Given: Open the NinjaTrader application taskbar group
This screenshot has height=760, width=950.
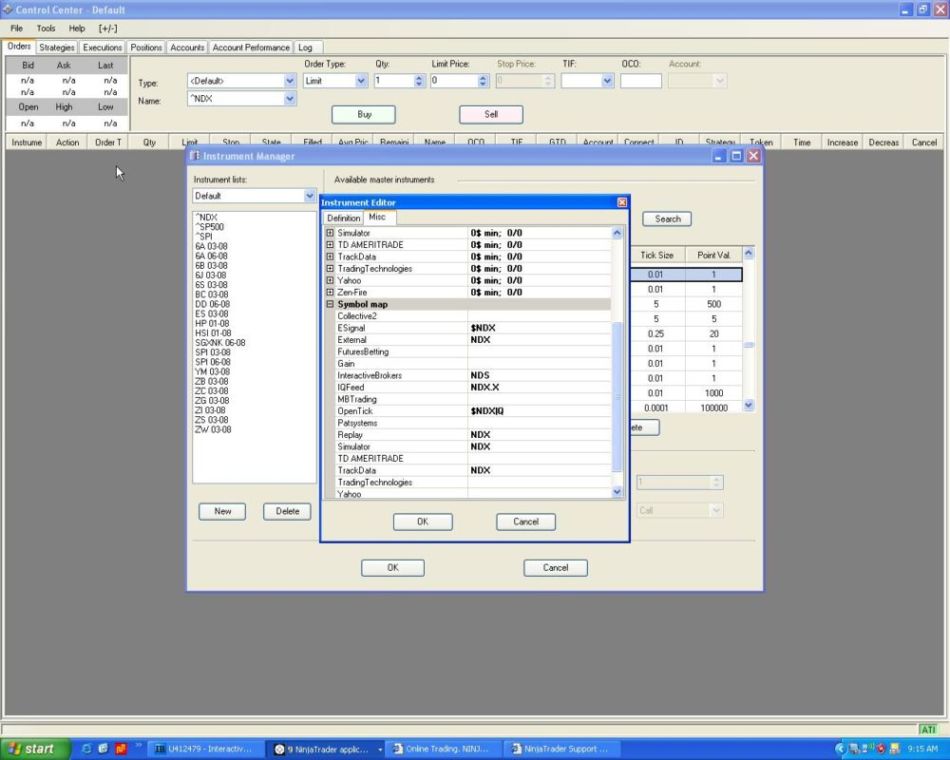Looking at the screenshot, I should [x=325, y=749].
